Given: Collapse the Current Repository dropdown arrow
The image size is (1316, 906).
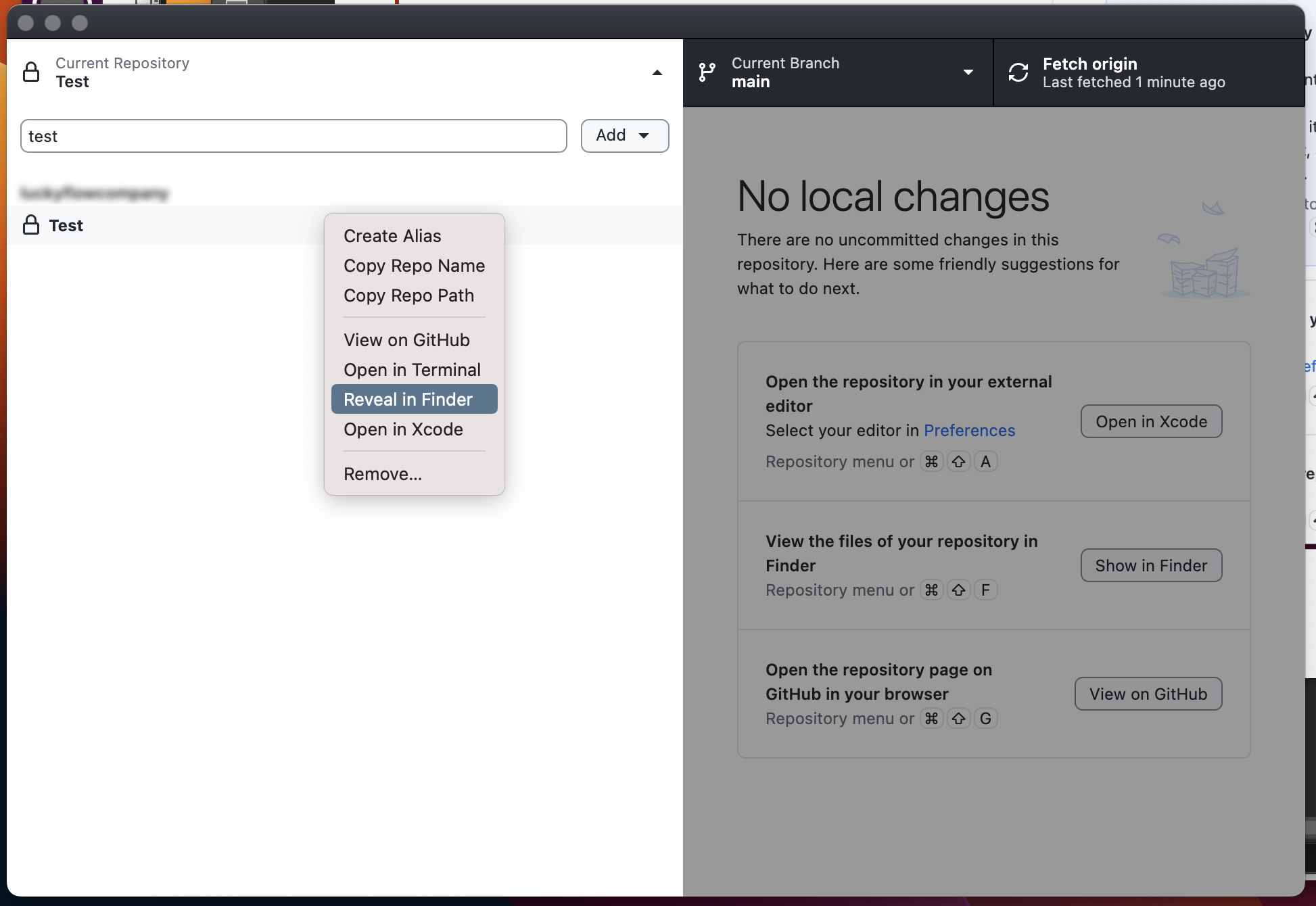Looking at the screenshot, I should (x=657, y=72).
